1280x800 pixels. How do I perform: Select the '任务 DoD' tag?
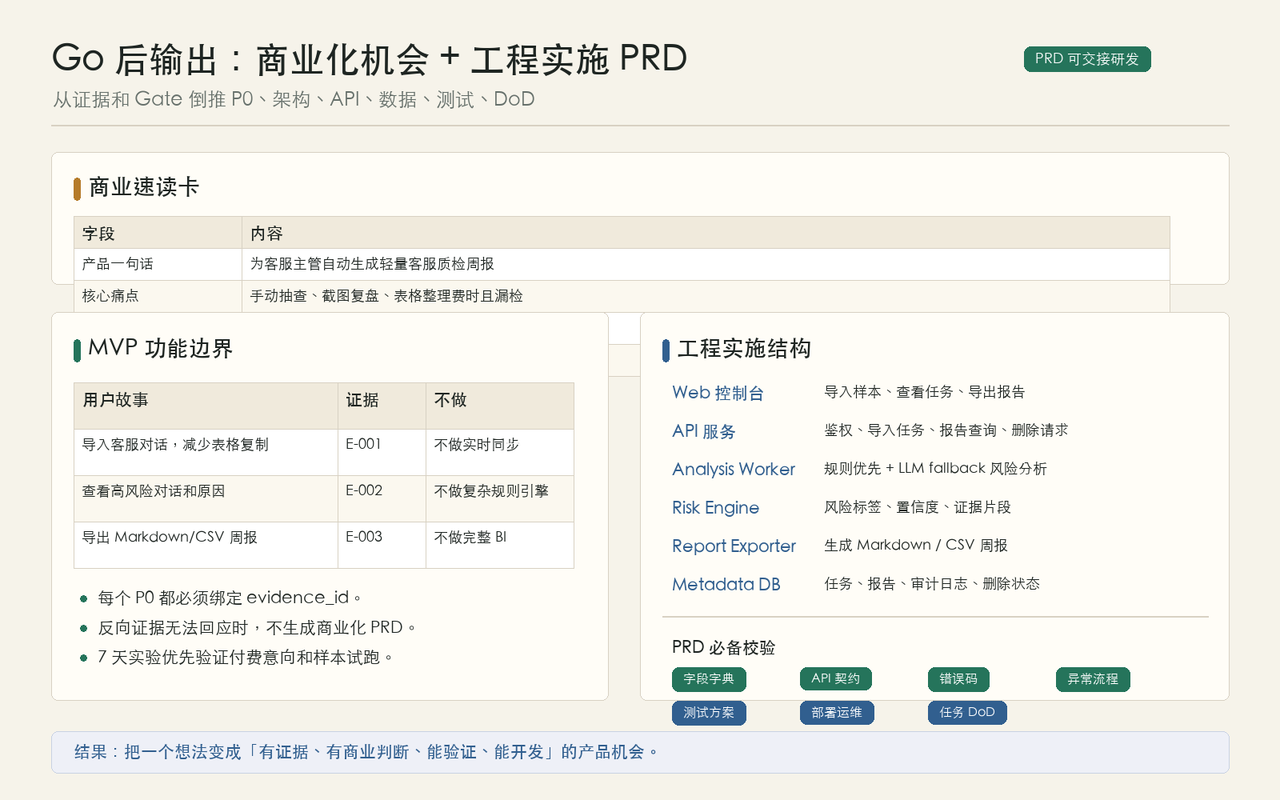point(967,713)
